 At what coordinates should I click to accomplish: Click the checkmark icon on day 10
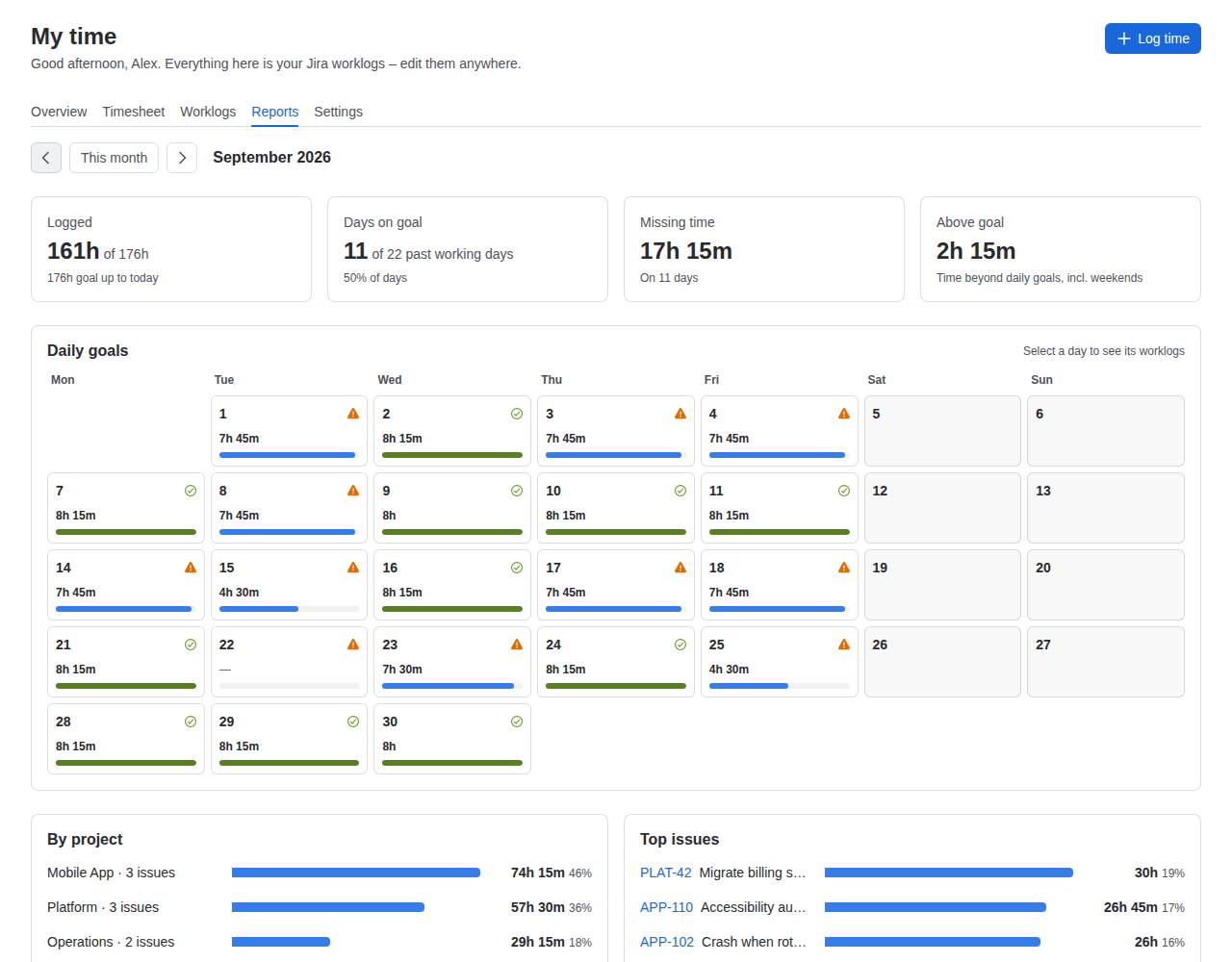[x=680, y=491]
